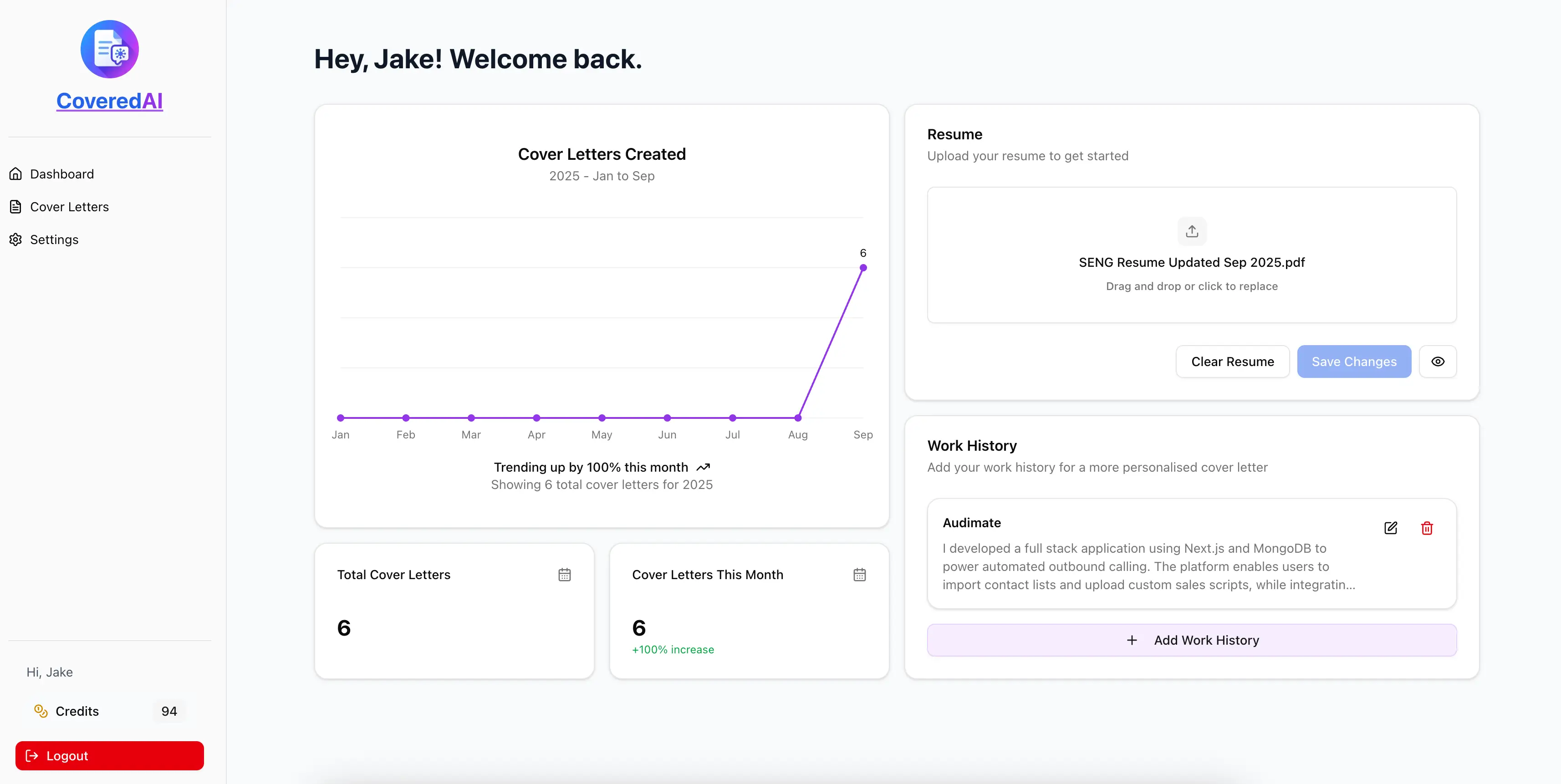Edit the Audimate work history entry
This screenshot has width=1561, height=784.
pyautogui.click(x=1390, y=528)
